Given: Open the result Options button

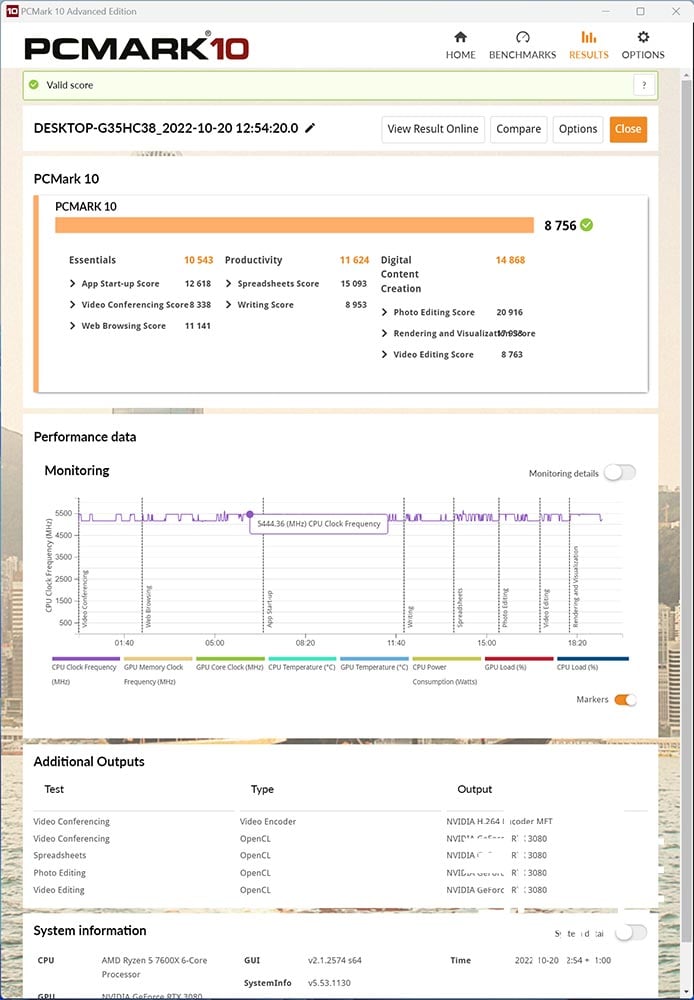Looking at the screenshot, I should coord(578,129).
